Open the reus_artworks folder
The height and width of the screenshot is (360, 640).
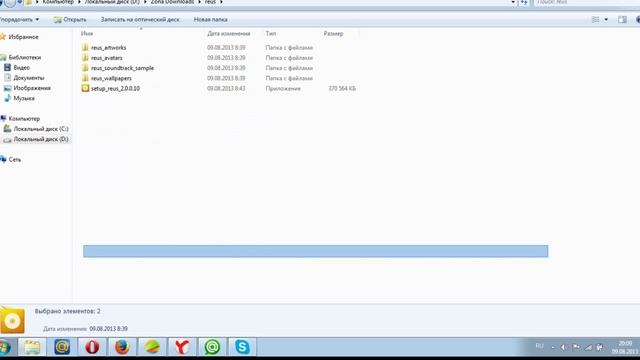tap(108, 48)
